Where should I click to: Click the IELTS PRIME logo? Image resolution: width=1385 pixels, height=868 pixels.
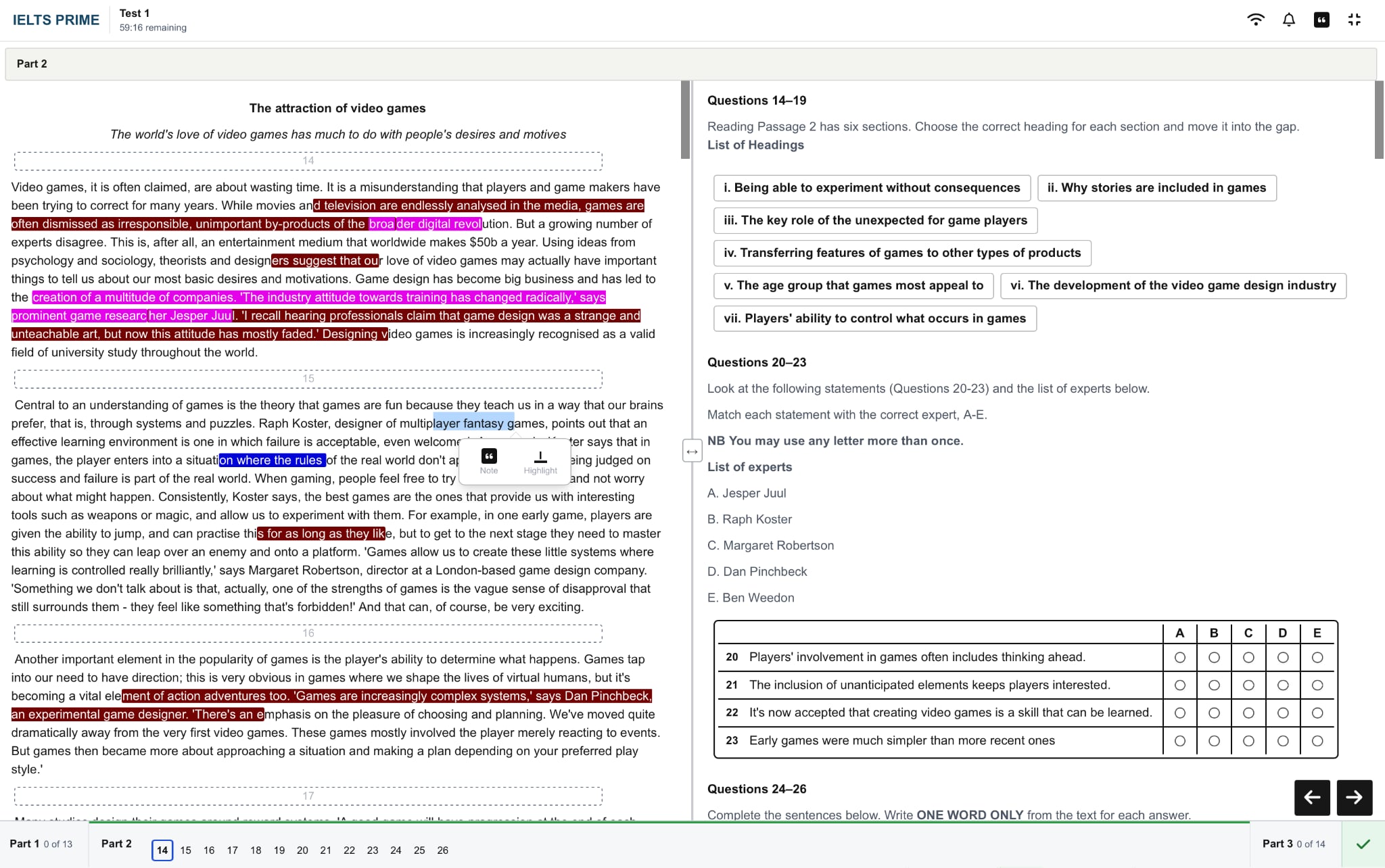[56, 20]
